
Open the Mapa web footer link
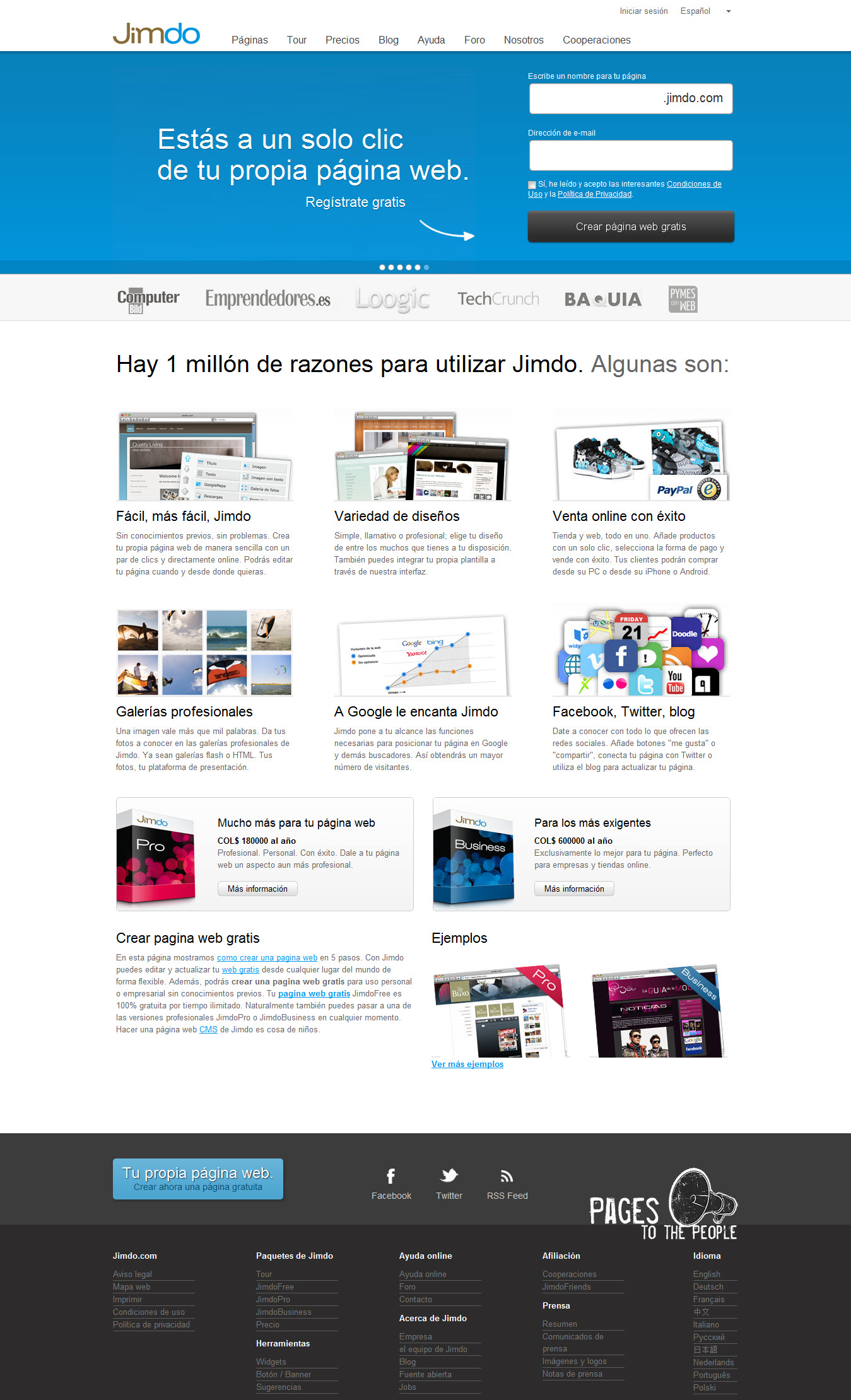(131, 1286)
